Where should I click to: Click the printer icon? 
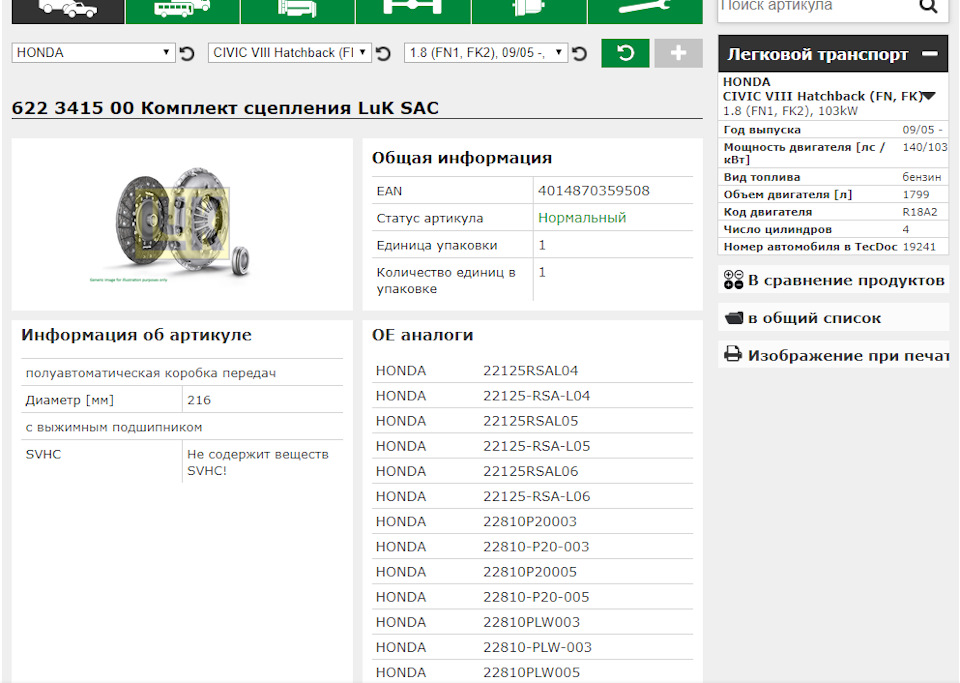click(733, 354)
